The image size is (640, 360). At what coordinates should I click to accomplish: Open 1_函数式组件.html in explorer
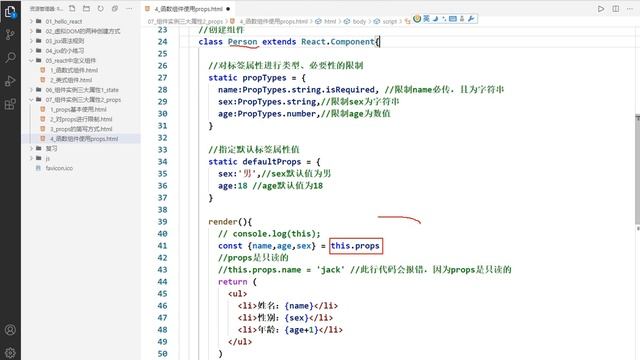(x=74, y=70)
